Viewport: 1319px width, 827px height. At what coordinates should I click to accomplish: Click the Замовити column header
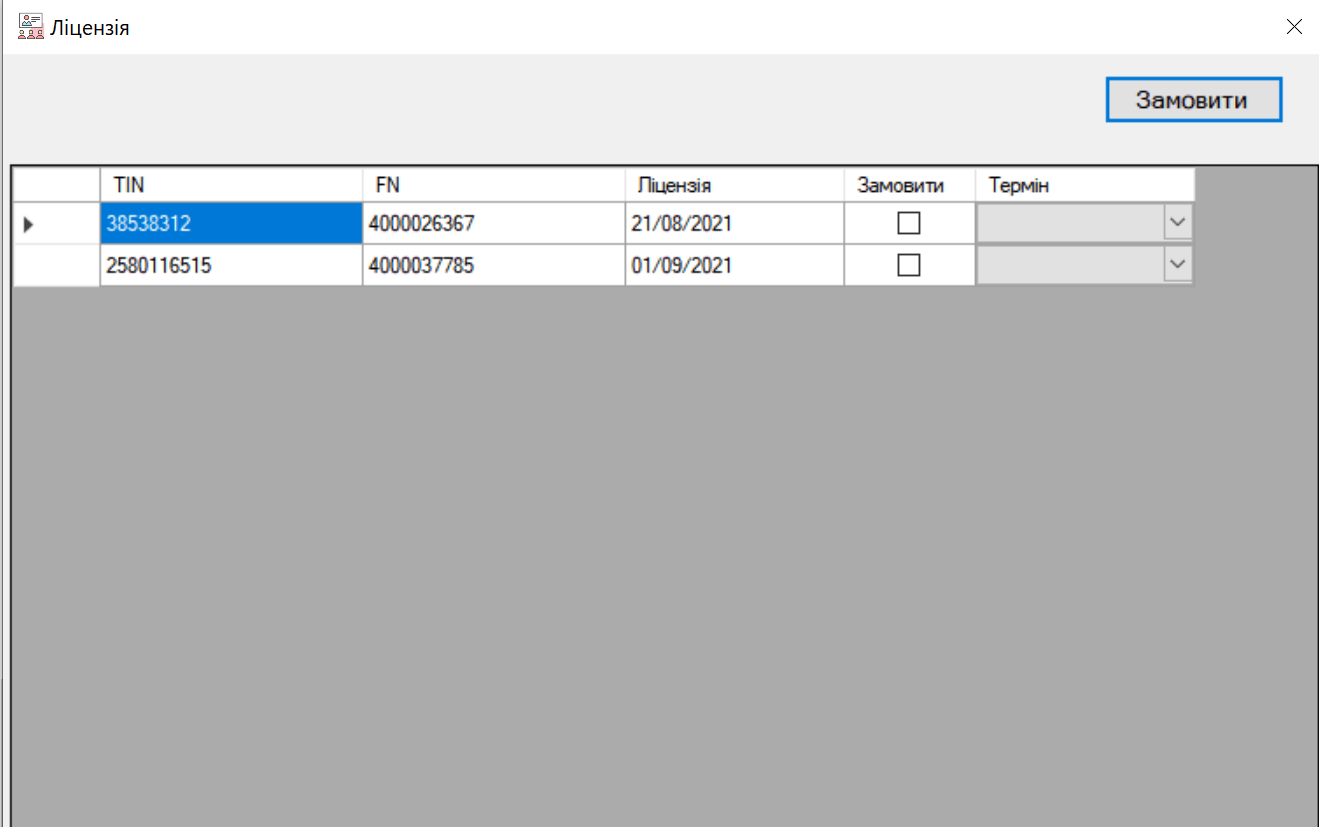point(909,185)
